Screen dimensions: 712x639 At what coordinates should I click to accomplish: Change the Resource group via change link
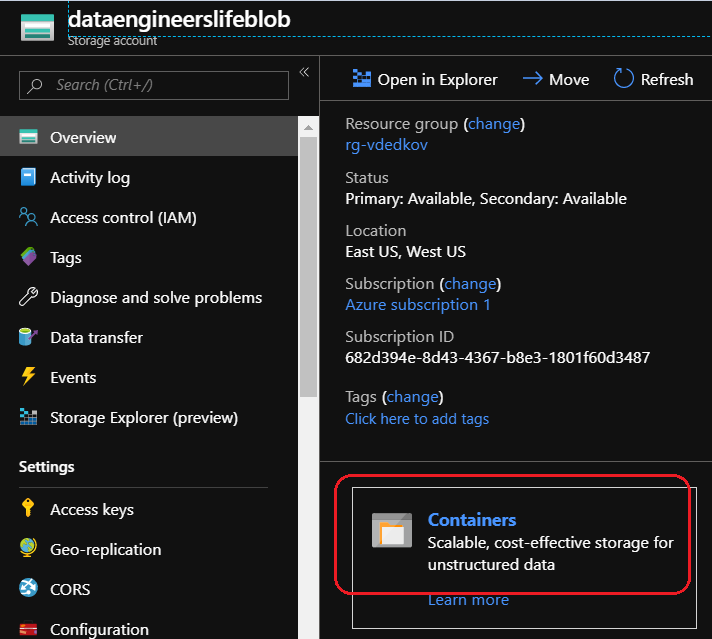click(x=494, y=124)
